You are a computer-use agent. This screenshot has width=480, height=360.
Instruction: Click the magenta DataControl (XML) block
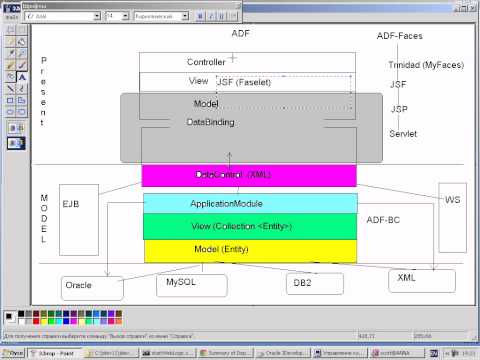[249, 175]
